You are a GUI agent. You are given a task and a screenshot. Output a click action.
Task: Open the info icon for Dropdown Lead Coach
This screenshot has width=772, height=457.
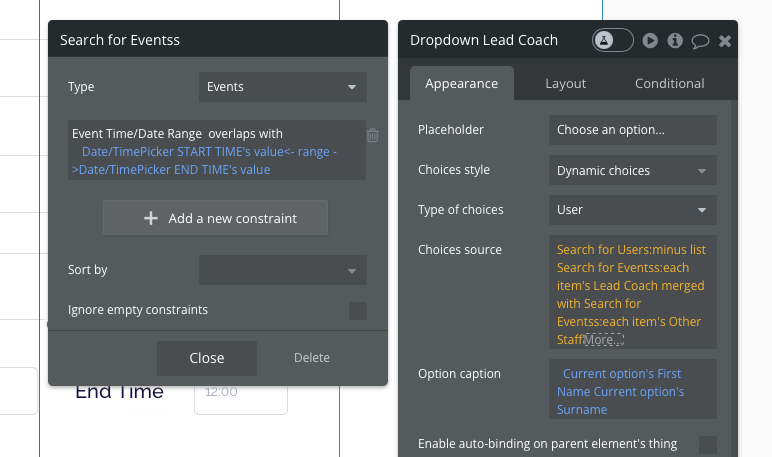point(675,40)
